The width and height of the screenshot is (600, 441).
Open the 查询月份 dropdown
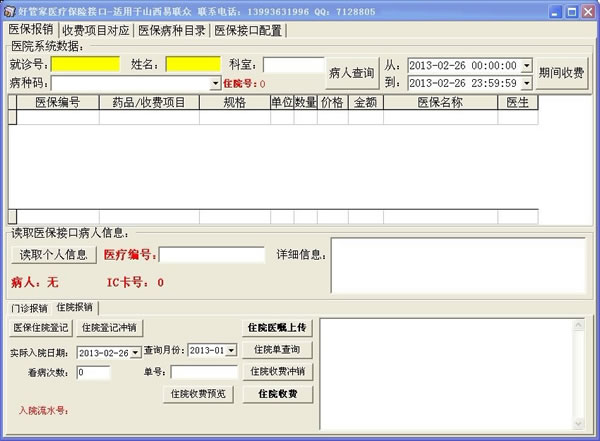point(232,351)
